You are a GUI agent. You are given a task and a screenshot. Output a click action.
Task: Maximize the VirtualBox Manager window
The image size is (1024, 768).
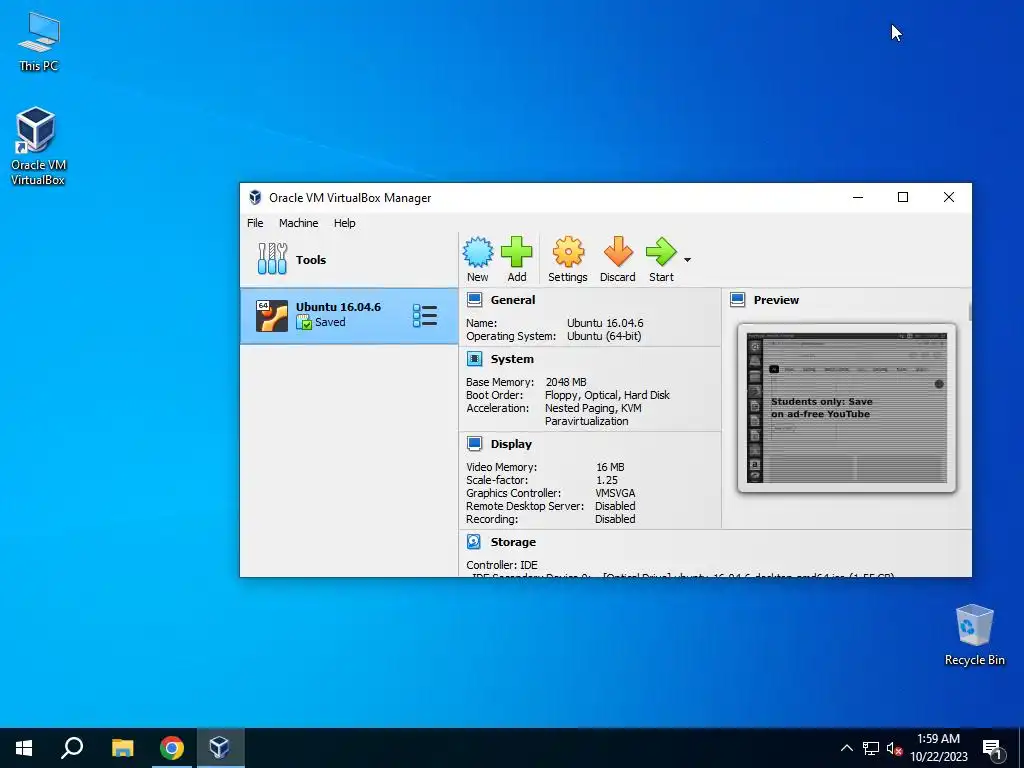903,197
